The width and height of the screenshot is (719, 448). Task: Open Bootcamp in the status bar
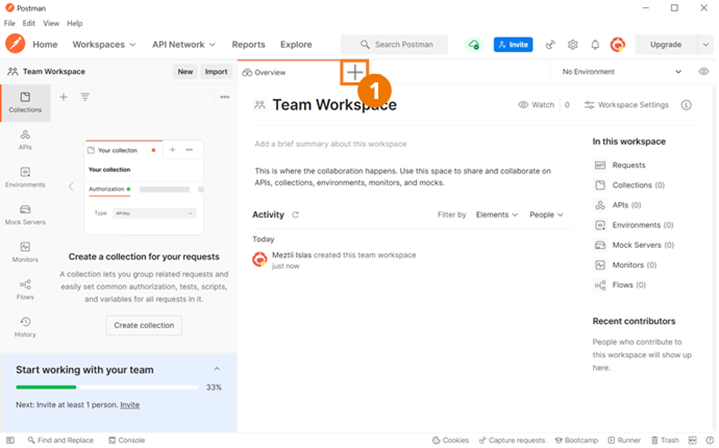(x=576, y=440)
